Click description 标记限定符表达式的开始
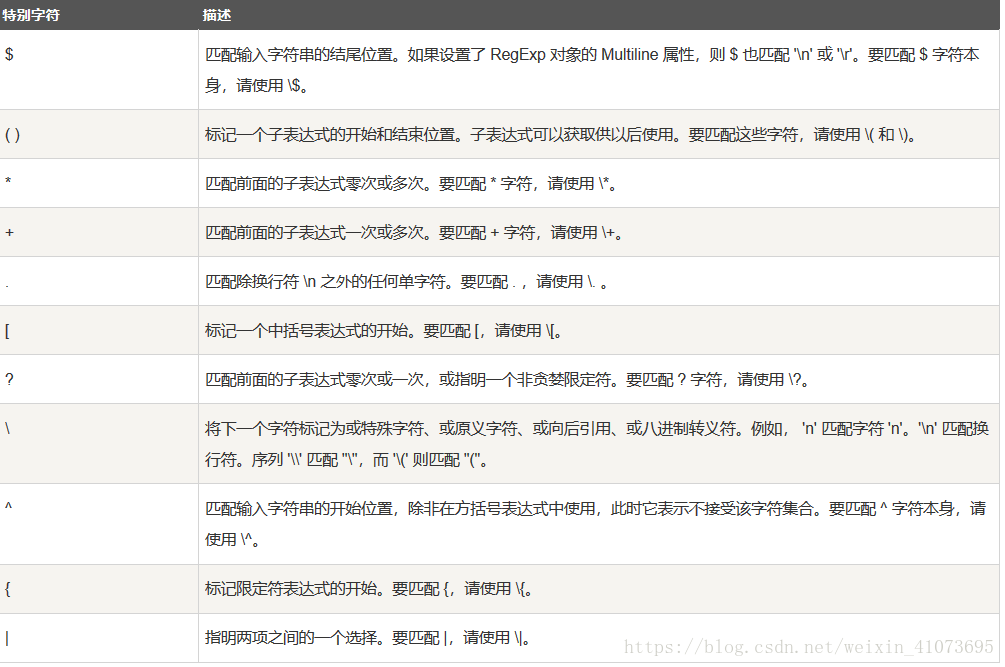Screen dimensions: 1005x667 [599, 589]
